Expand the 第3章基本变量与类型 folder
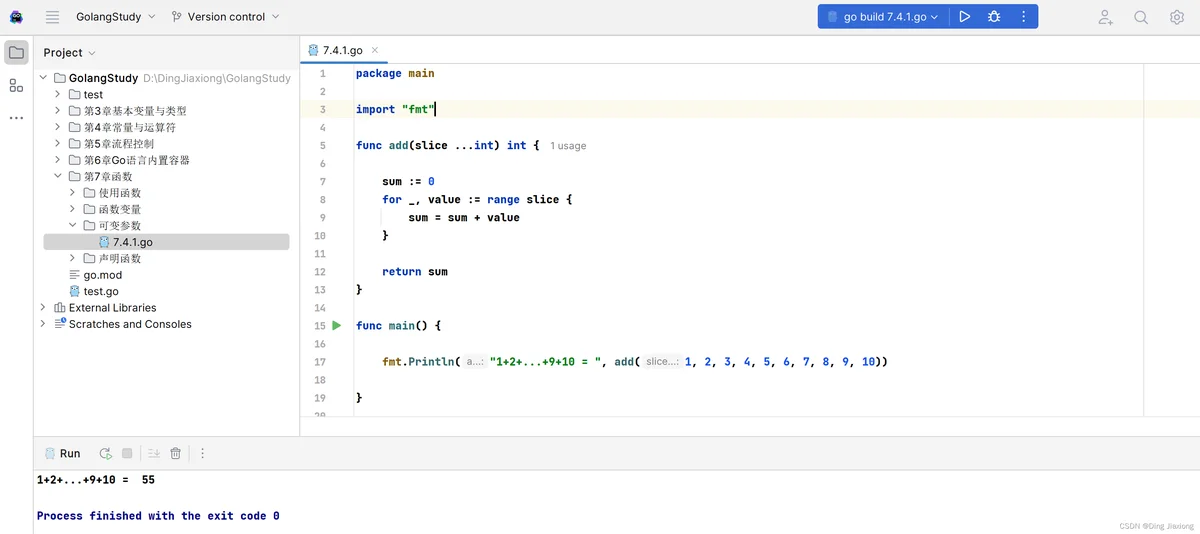The image size is (1200, 534). click(x=58, y=111)
